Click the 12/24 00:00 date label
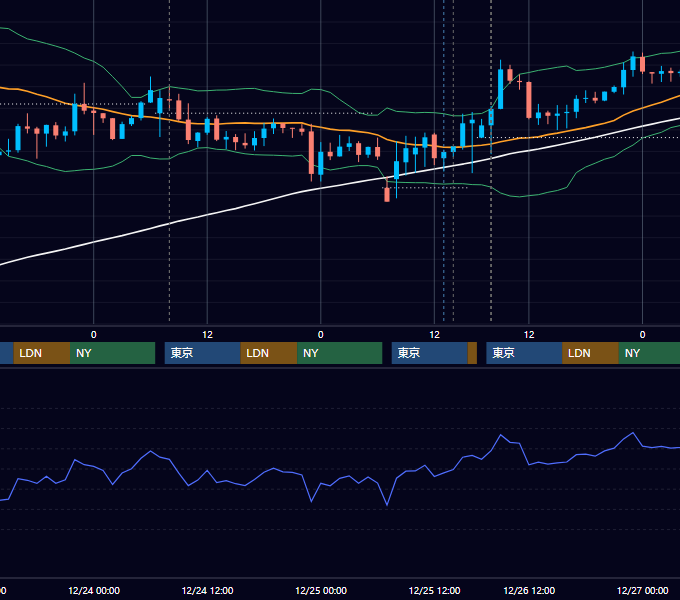This screenshot has height=600, width=680. 94,590
